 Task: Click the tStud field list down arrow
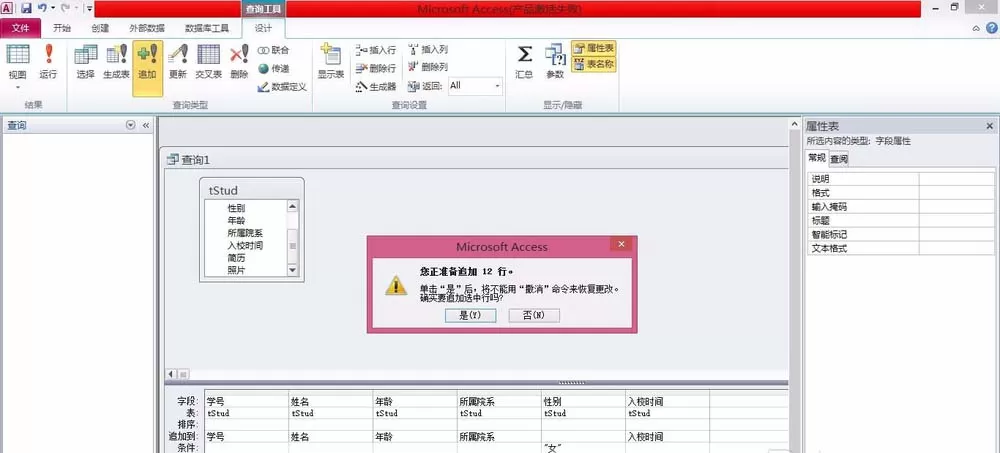(x=293, y=271)
